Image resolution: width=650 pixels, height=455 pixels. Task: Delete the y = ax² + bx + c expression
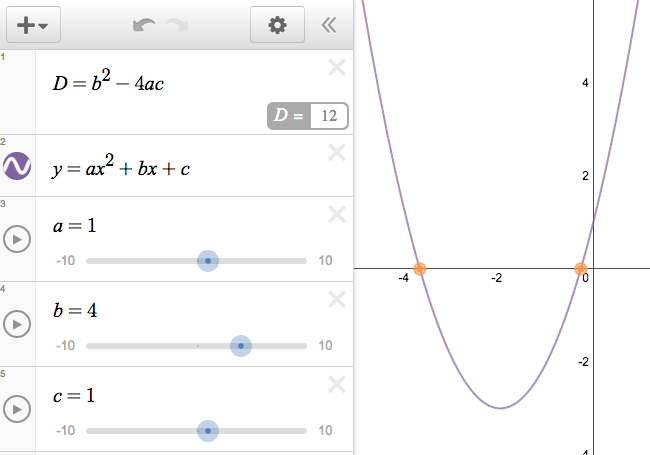point(337,152)
